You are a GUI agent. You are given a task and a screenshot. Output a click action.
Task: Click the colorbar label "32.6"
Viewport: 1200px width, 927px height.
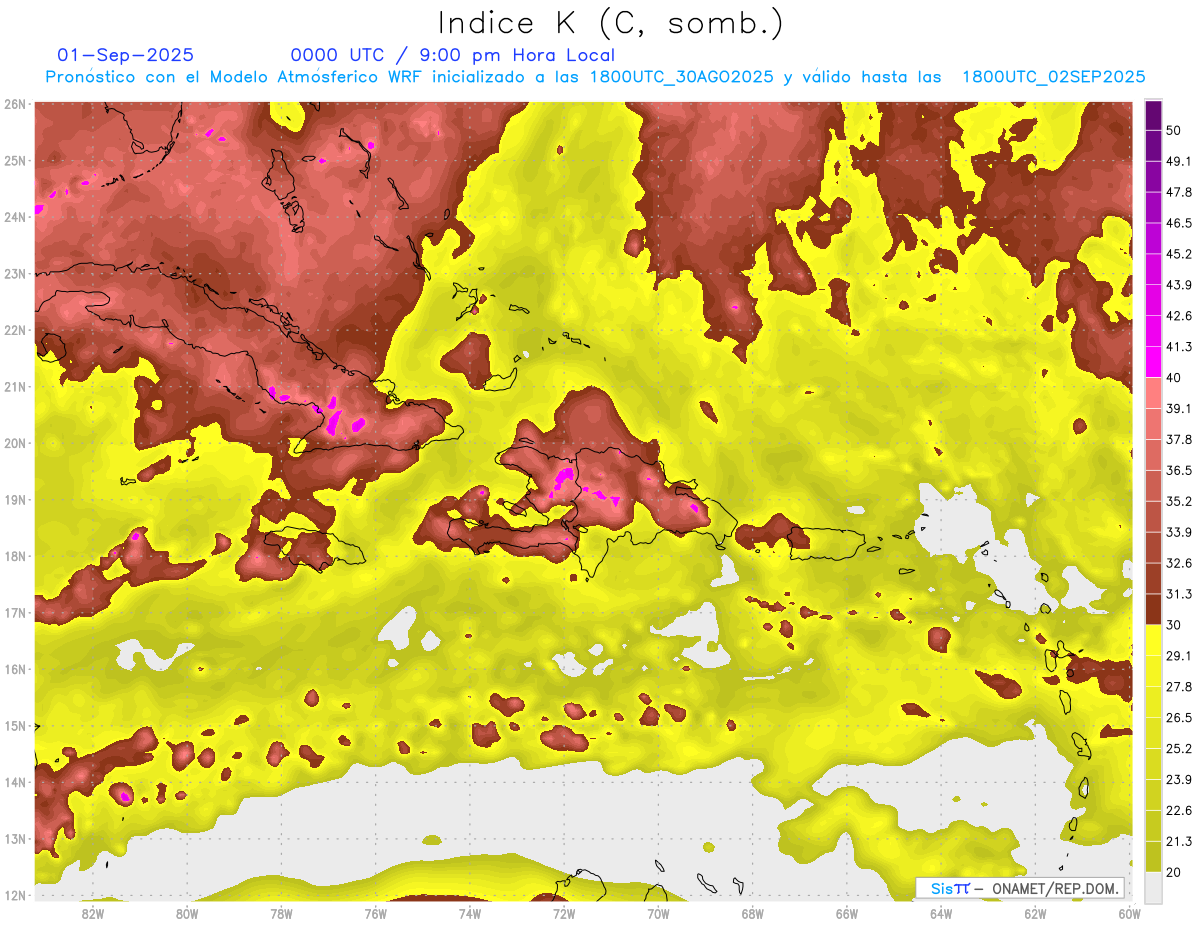tap(1178, 563)
